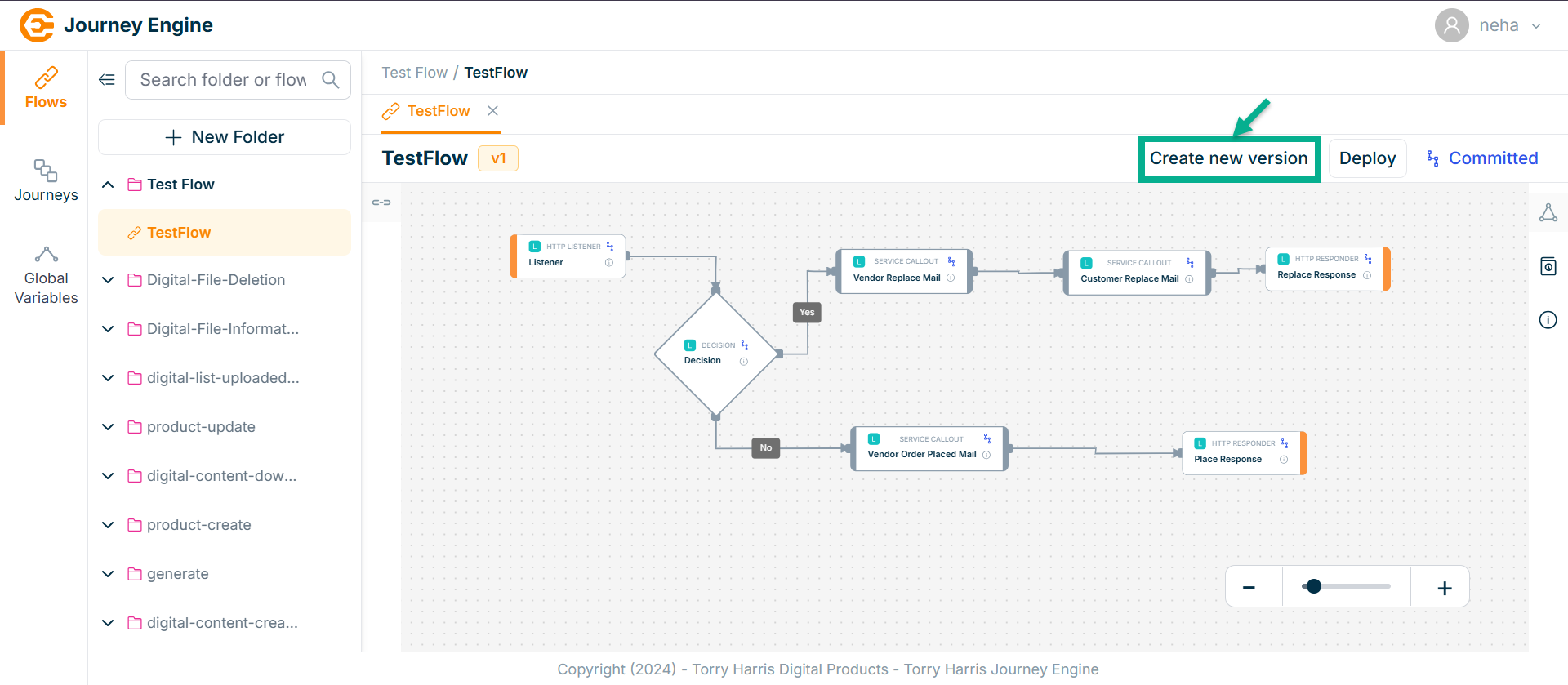Expand the Digital-File-Deletion folder
The width and height of the screenshot is (1568, 685).
pyautogui.click(x=108, y=280)
